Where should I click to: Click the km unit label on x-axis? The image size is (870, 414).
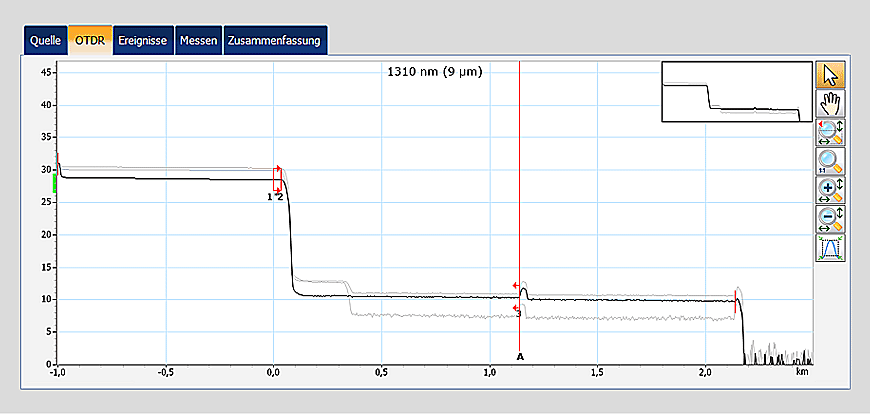(802, 371)
